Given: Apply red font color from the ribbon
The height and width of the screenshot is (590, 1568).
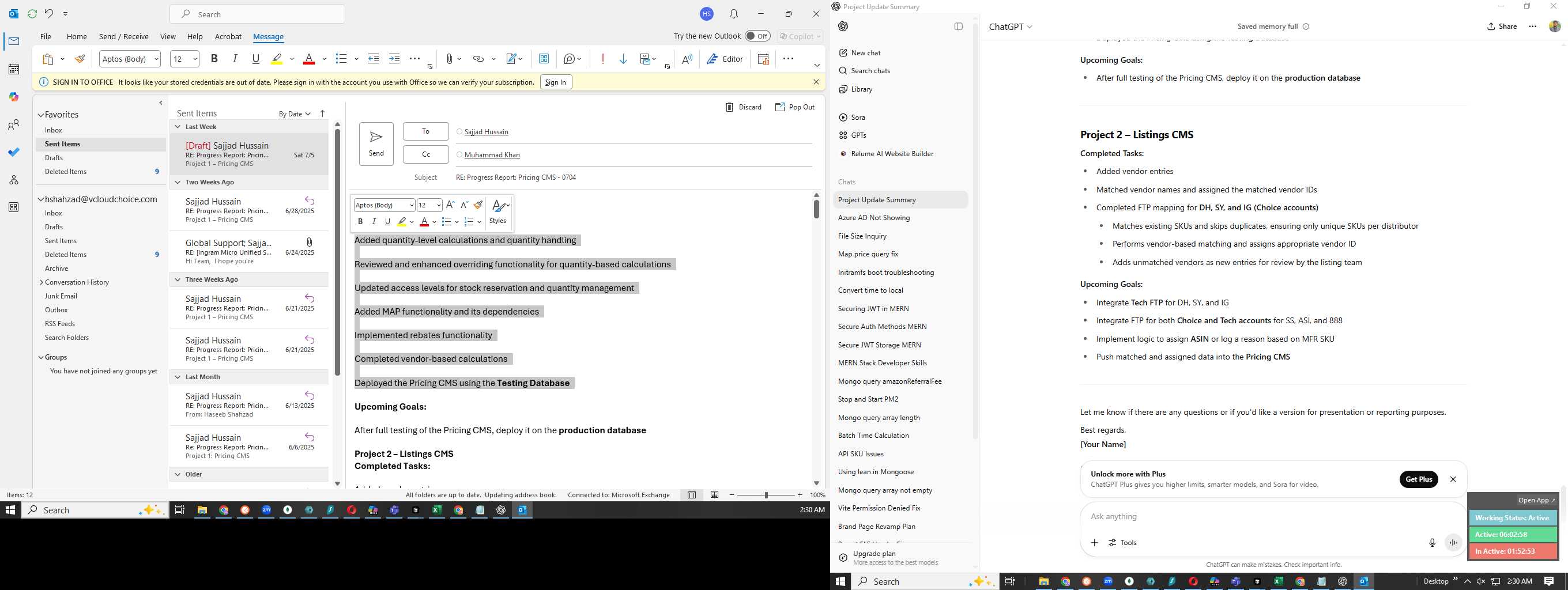Looking at the screenshot, I should click(x=308, y=59).
